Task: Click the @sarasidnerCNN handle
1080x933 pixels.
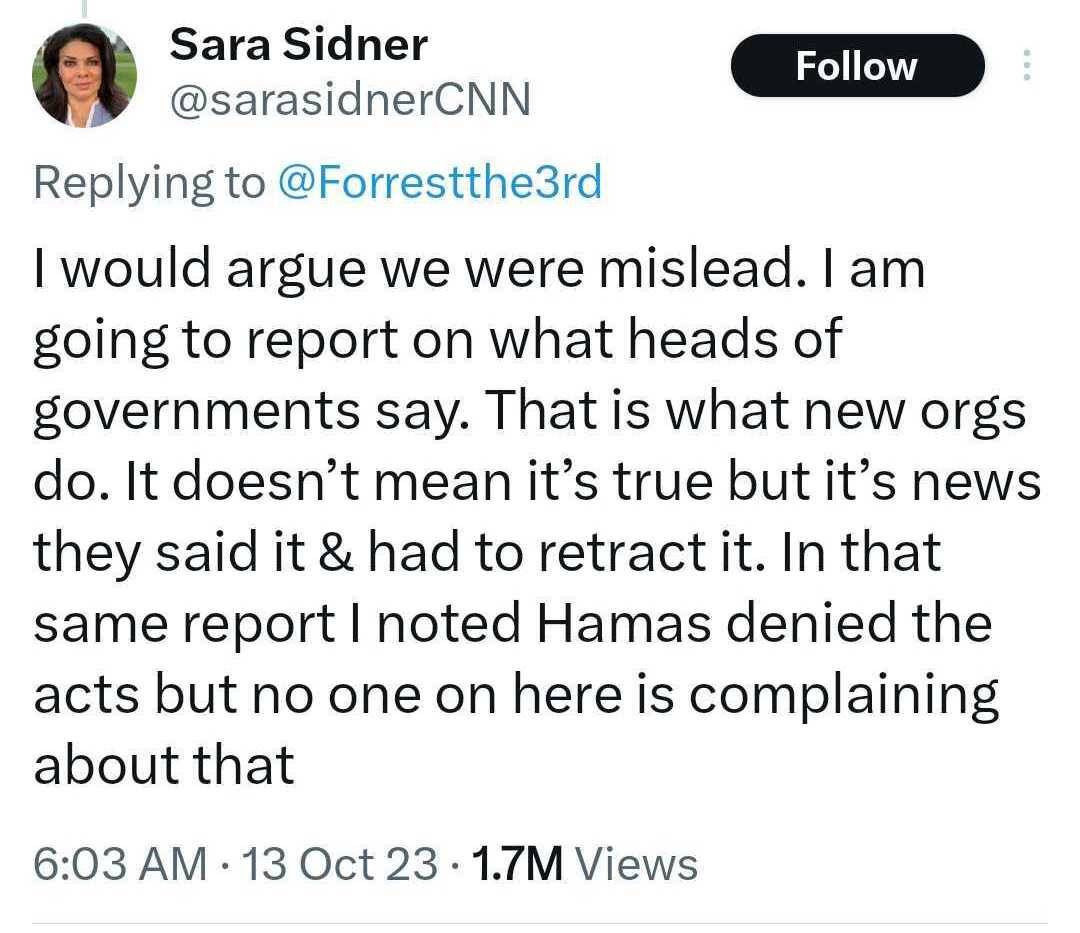Action: tap(350, 100)
